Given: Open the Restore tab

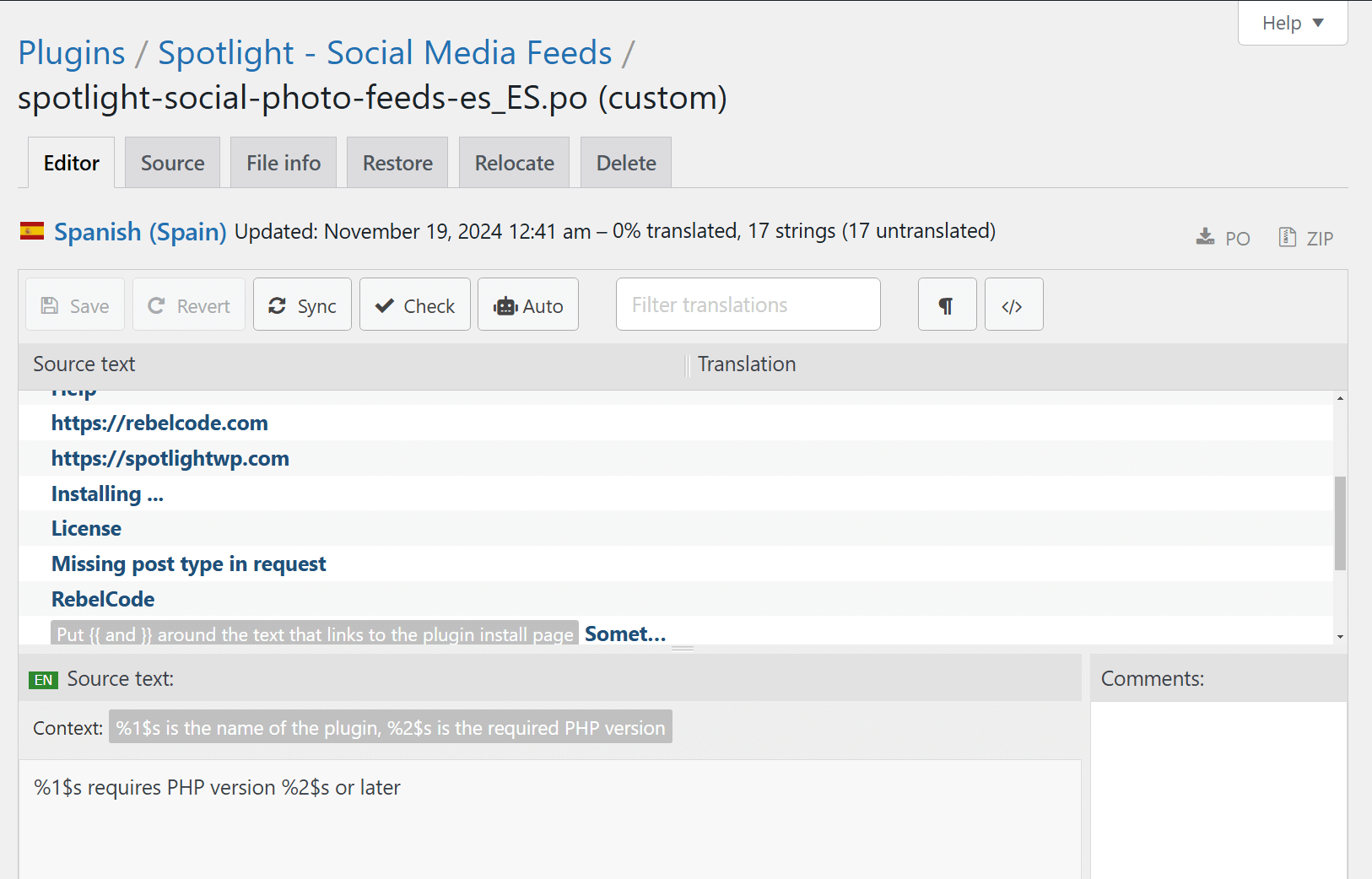Looking at the screenshot, I should [x=397, y=163].
